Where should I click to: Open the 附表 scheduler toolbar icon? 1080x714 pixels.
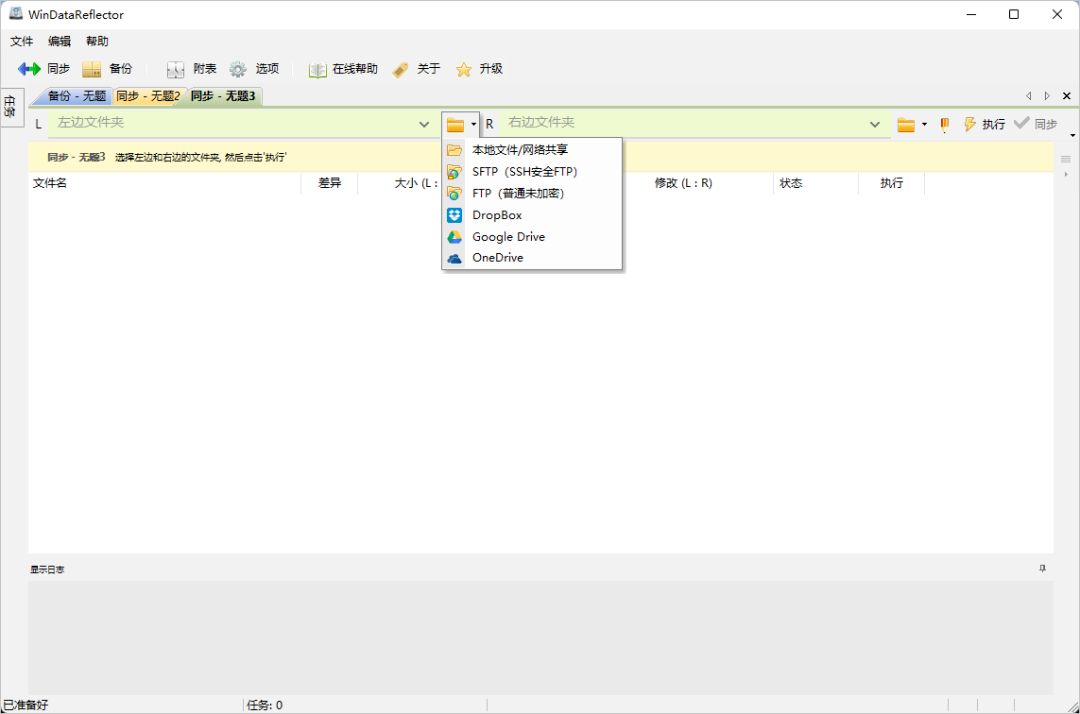coord(176,69)
